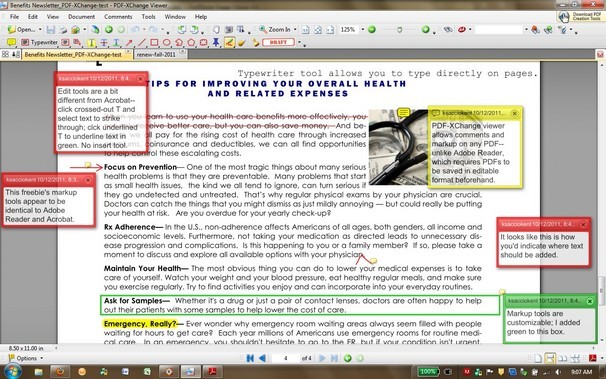This screenshot has height=379, width=606.
Task: Open the Document menu
Action: pyautogui.click(x=82, y=17)
